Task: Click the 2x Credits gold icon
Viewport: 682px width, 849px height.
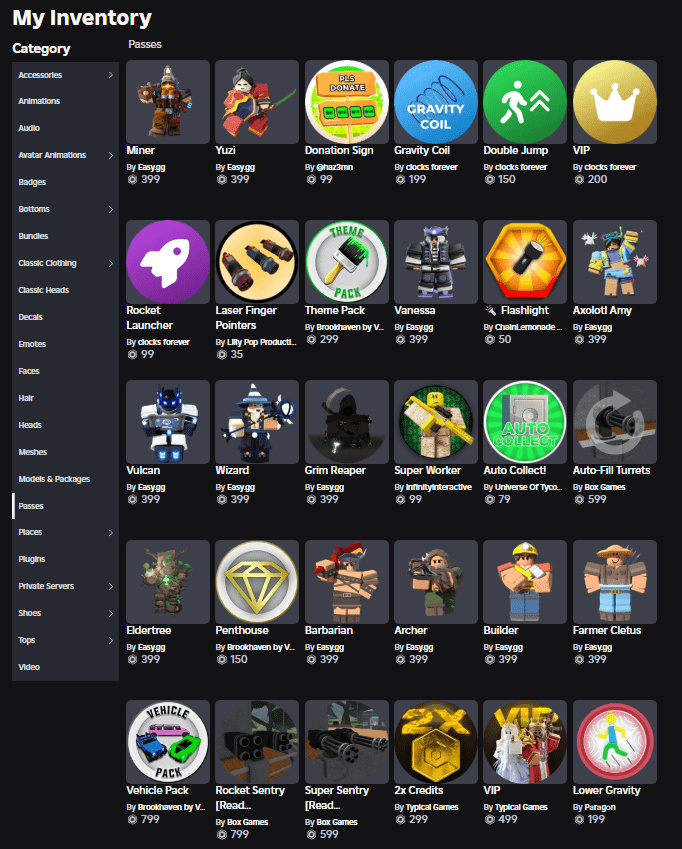Action: point(435,741)
